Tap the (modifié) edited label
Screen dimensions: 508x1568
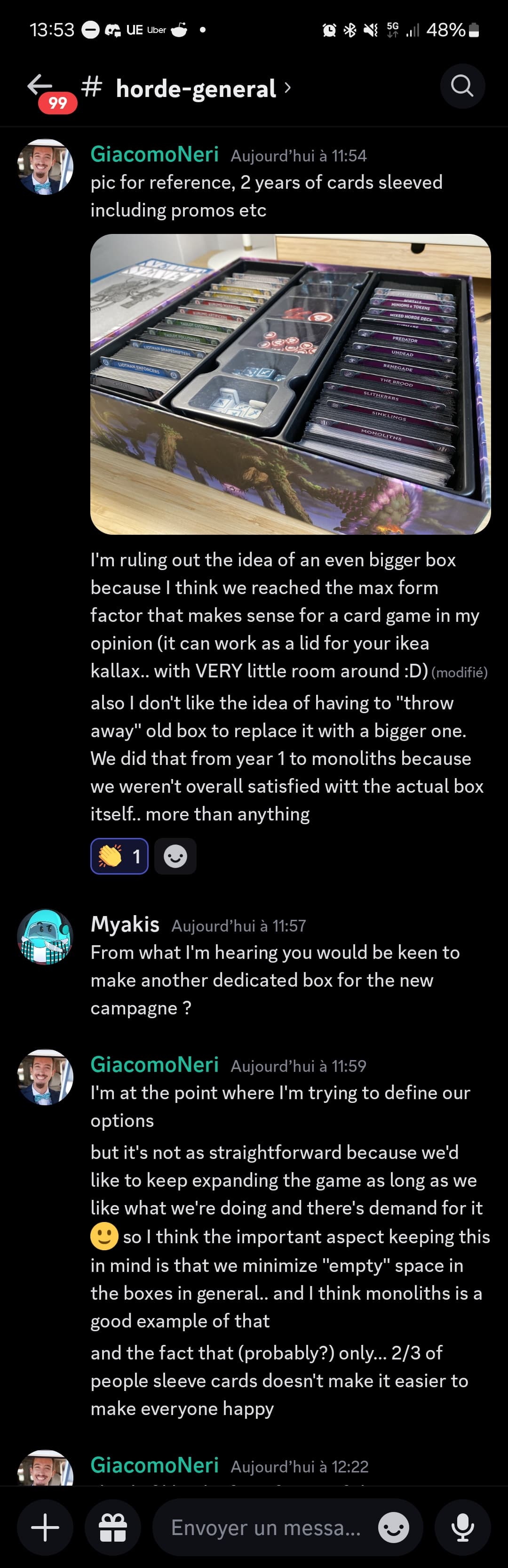pyautogui.click(x=460, y=673)
